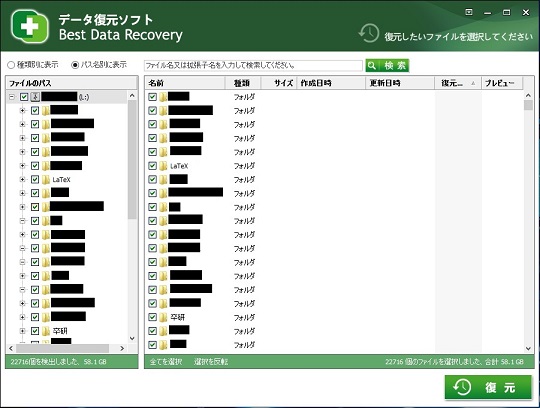Click the プレビュー column header
This screenshot has width=540, height=408.
[x=502, y=83]
